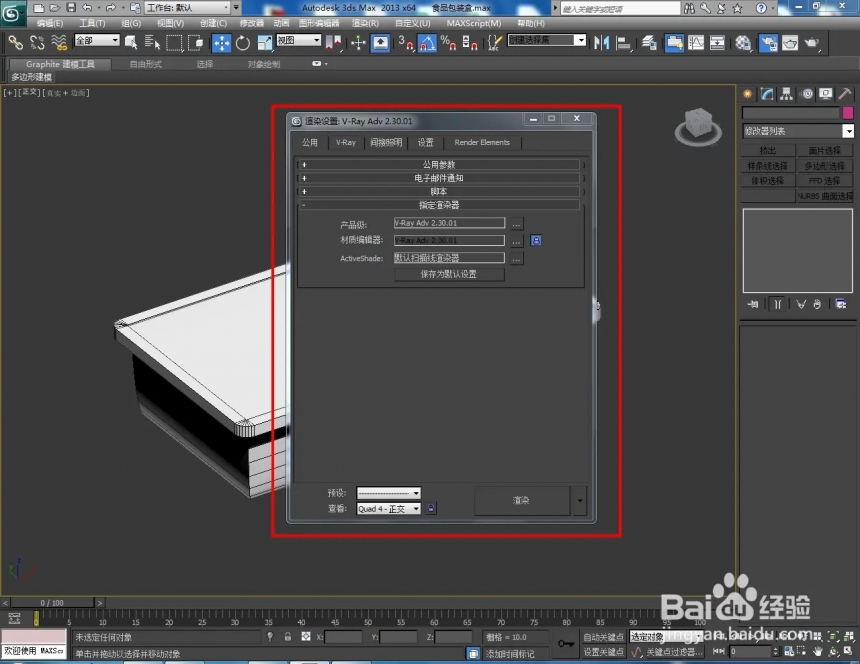Switch to the Render Elements tab
The image size is (860, 664).
482,143
